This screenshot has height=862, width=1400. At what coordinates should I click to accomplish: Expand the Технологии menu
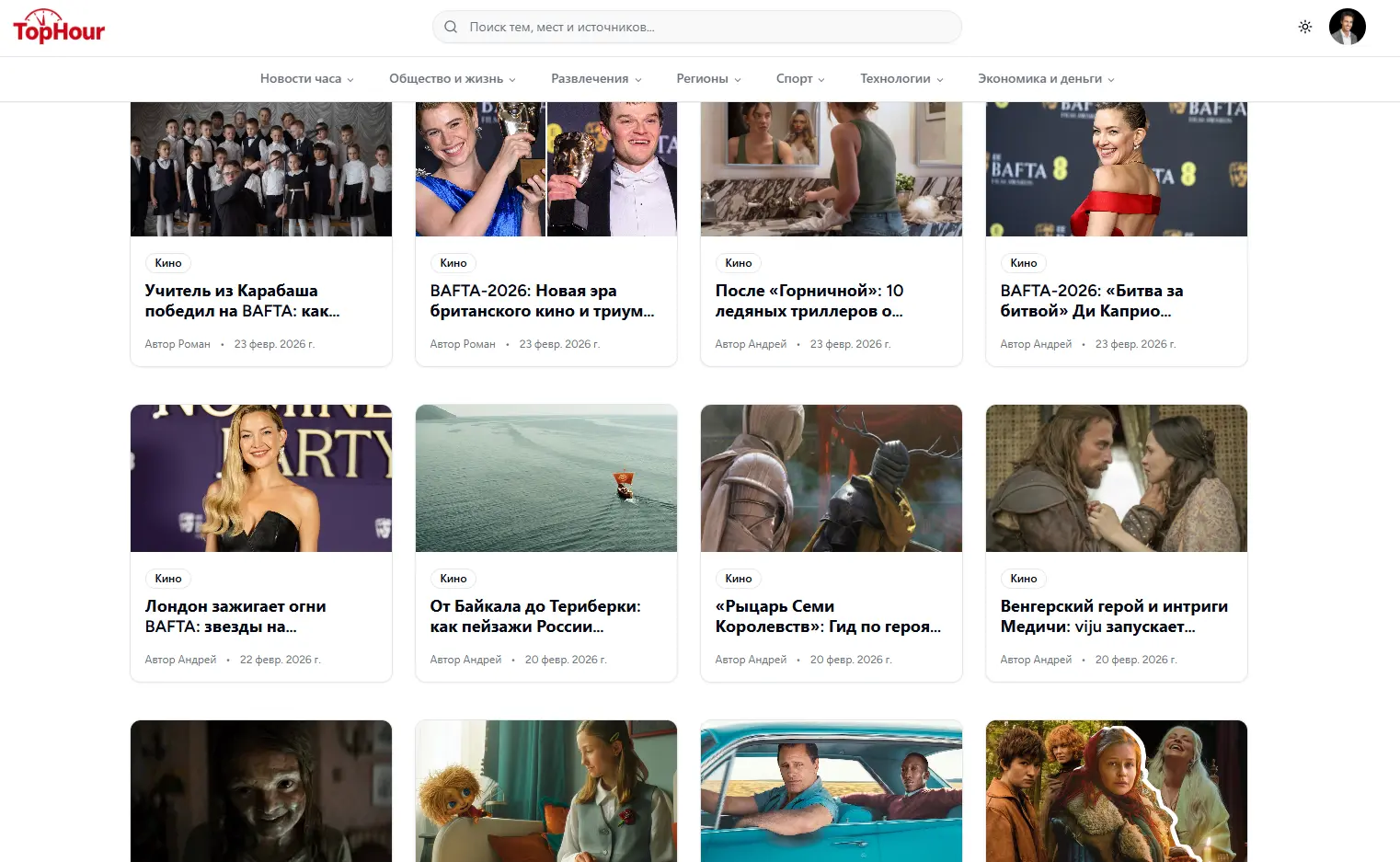(x=901, y=79)
